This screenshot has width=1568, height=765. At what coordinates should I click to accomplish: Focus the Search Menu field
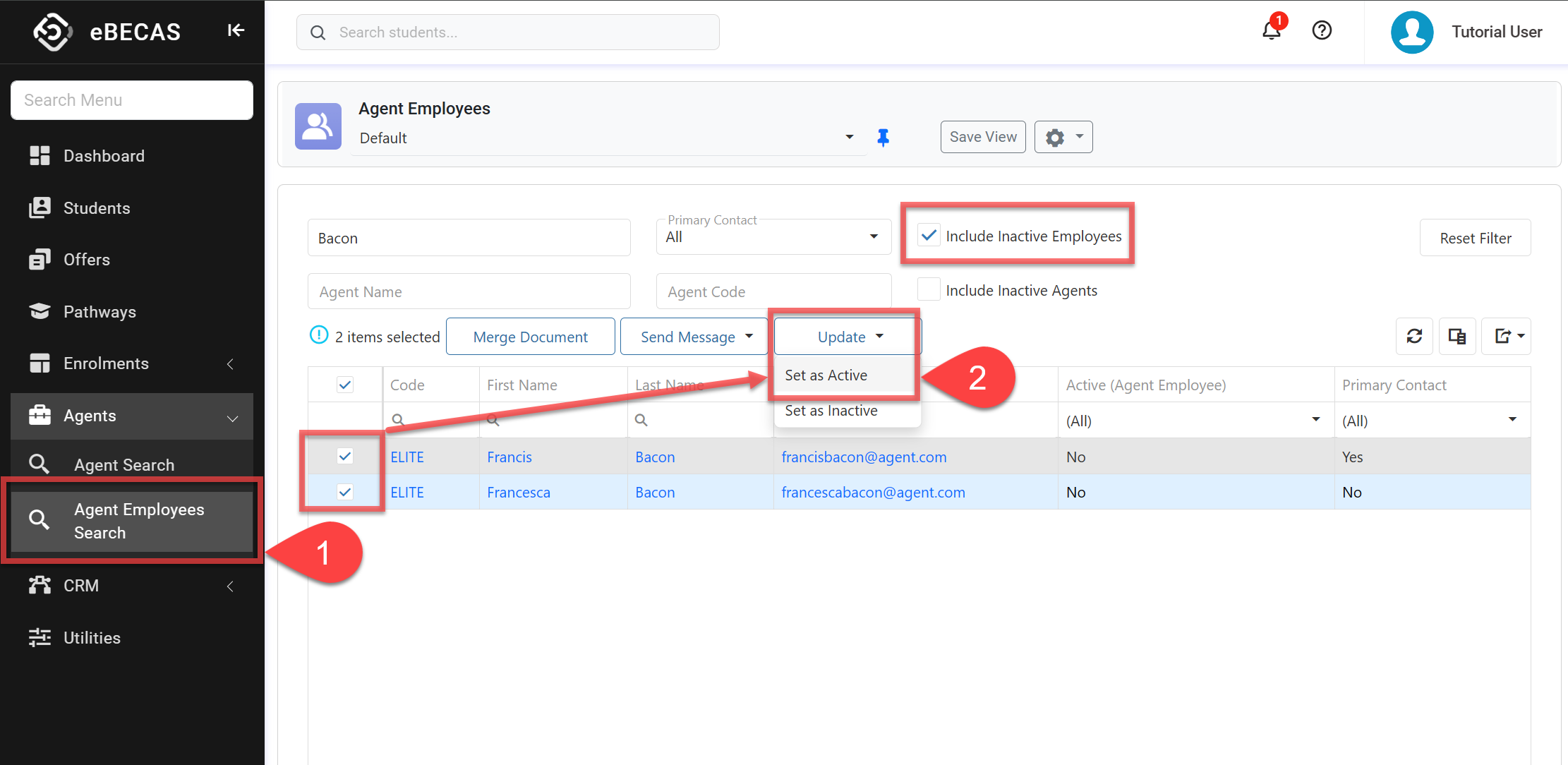tap(132, 100)
